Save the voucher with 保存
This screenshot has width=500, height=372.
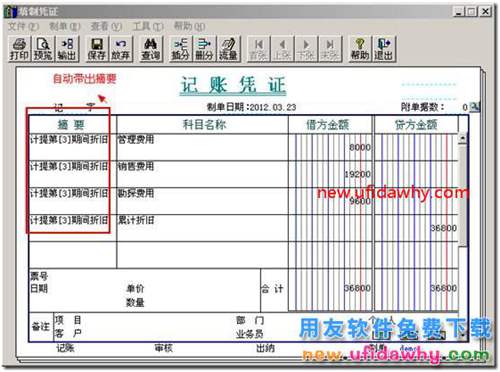coord(97,49)
